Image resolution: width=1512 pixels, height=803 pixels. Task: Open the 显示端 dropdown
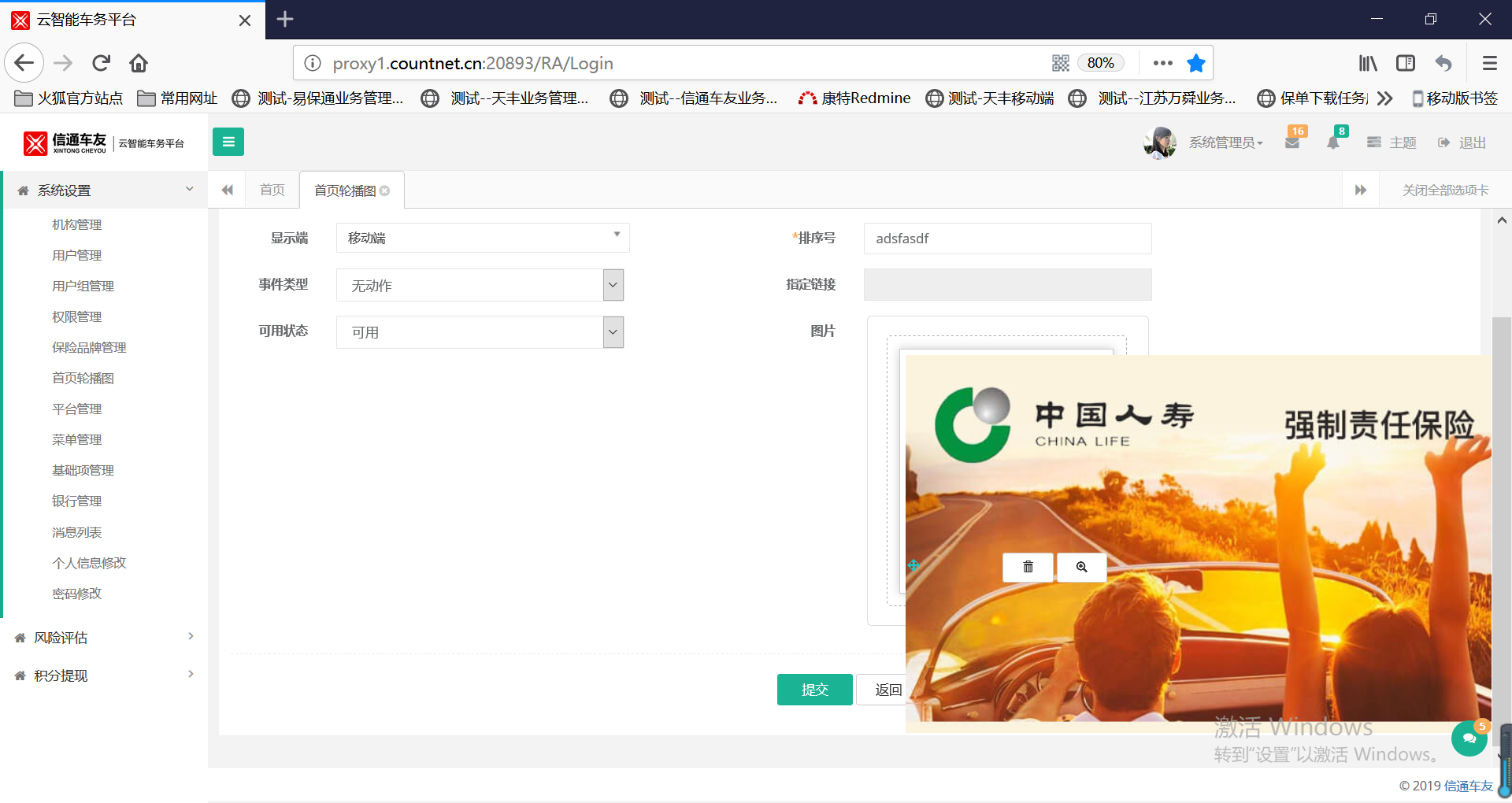pyautogui.click(x=483, y=238)
